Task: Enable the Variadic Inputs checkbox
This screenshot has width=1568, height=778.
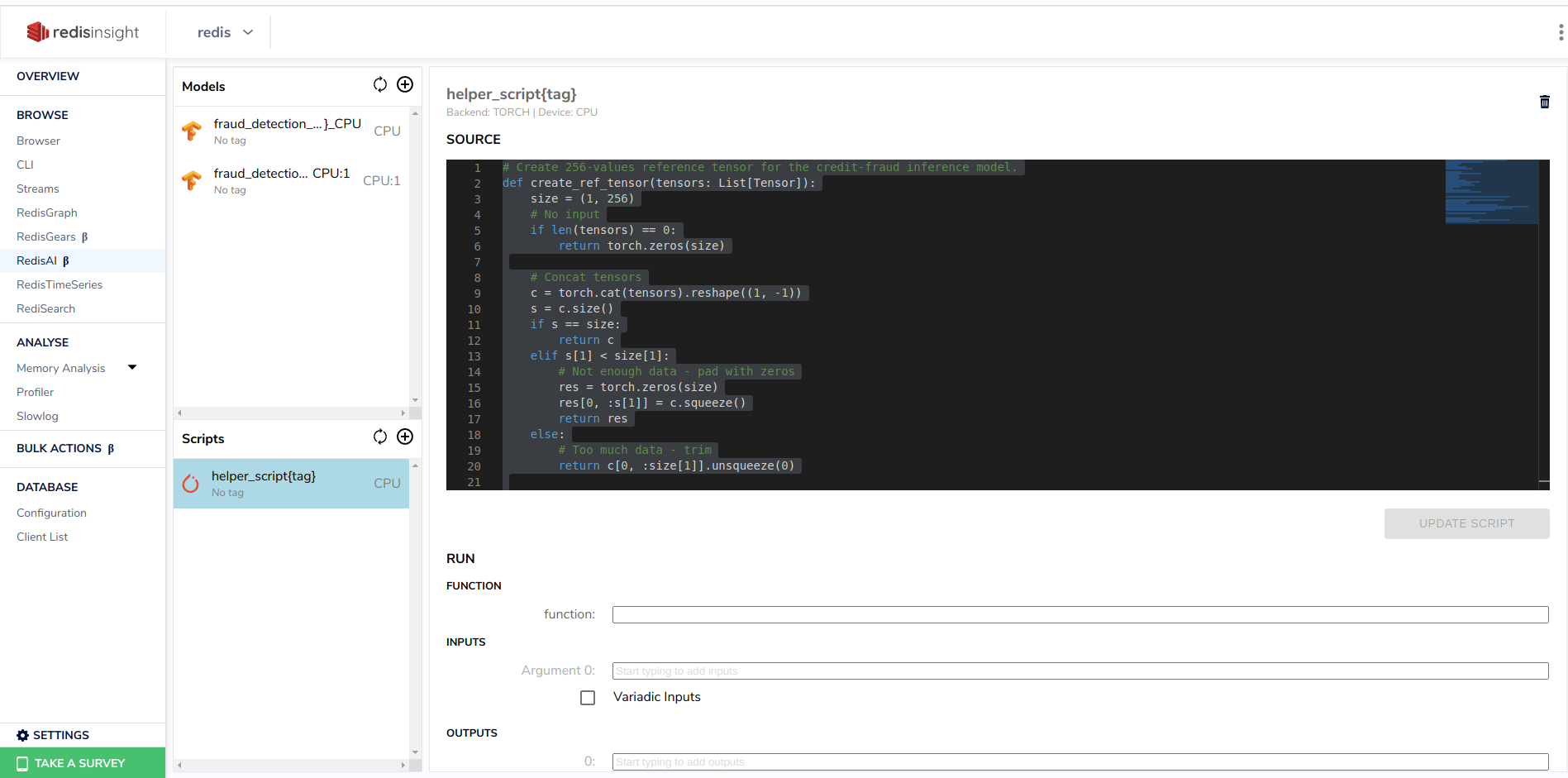Action: 588,698
